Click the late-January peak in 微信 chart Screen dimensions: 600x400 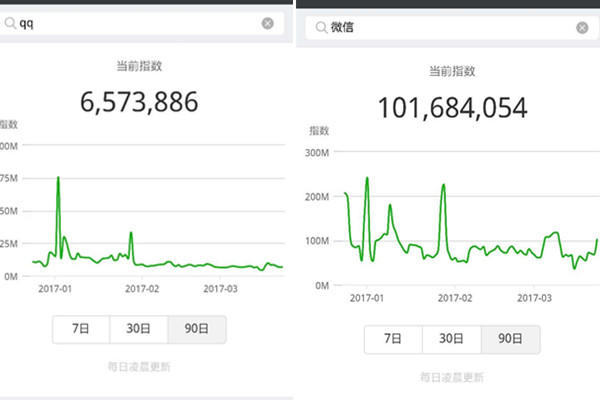coord(443,185)
